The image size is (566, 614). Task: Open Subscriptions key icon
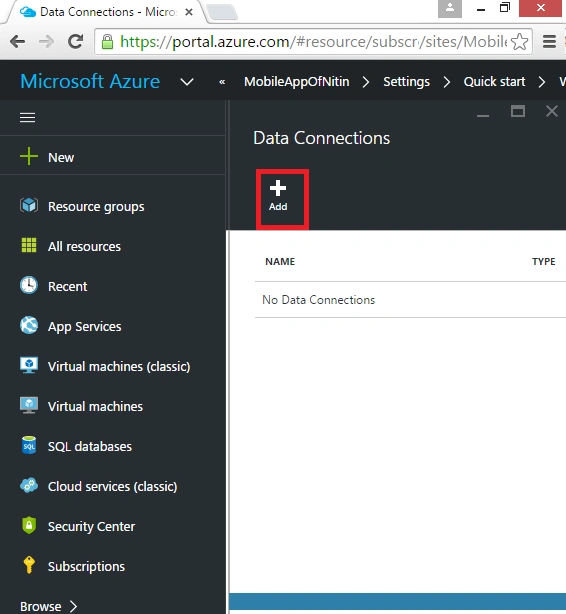pos(29,565)
